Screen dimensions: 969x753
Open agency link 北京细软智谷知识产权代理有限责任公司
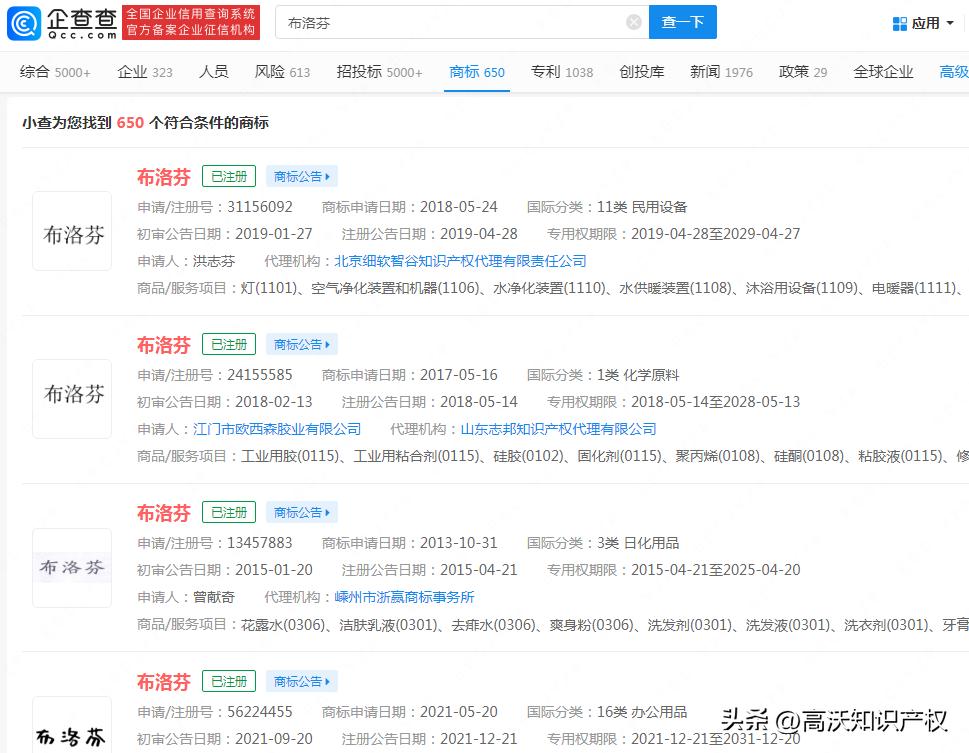click(x=460, y=261)
